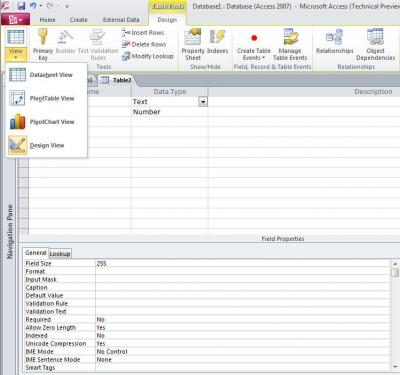The width and height of the screenshot is (400, 375).
Task: Switch to General field properties tab
Action: (36, 253)
